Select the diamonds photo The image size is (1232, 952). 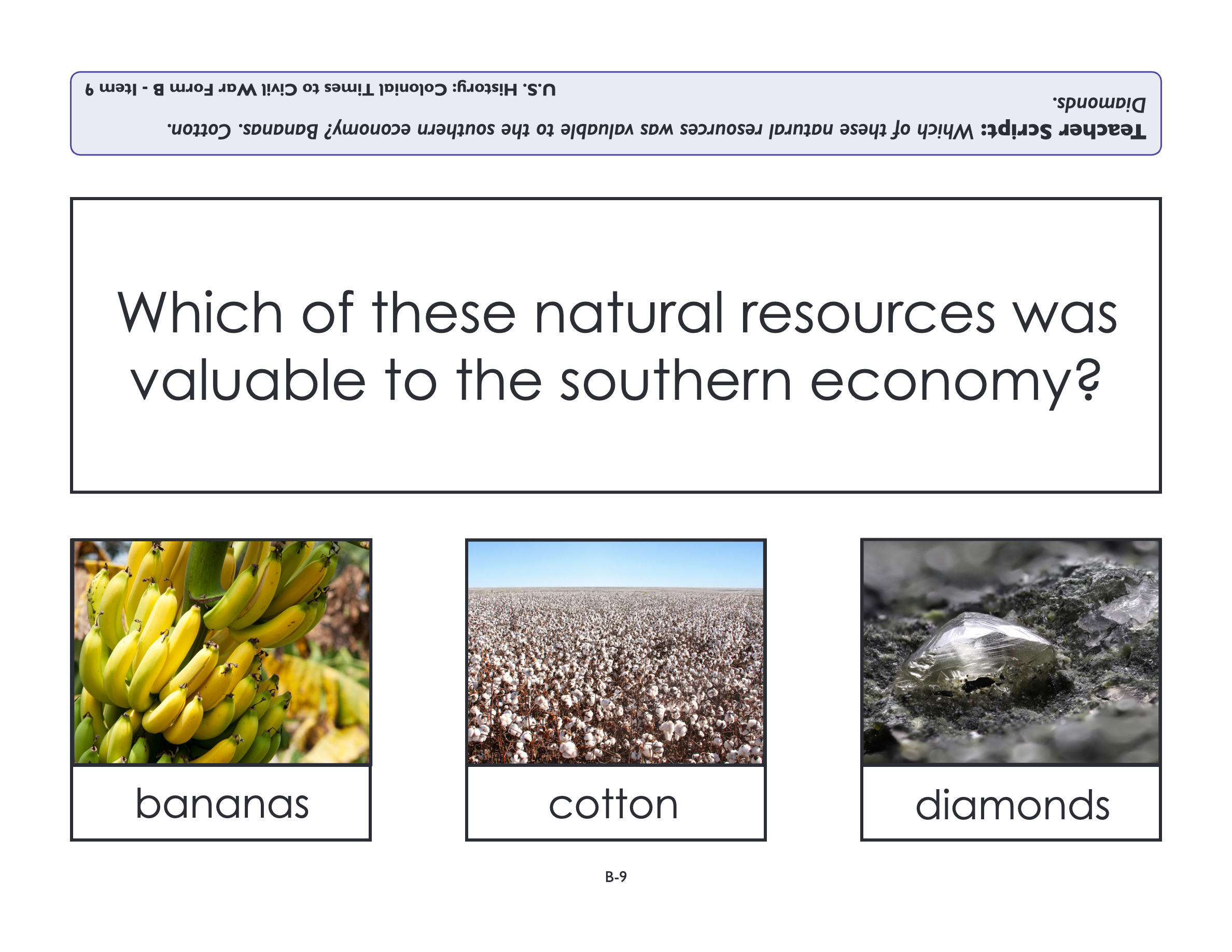pyautogui.click(x=1010, y=651)
